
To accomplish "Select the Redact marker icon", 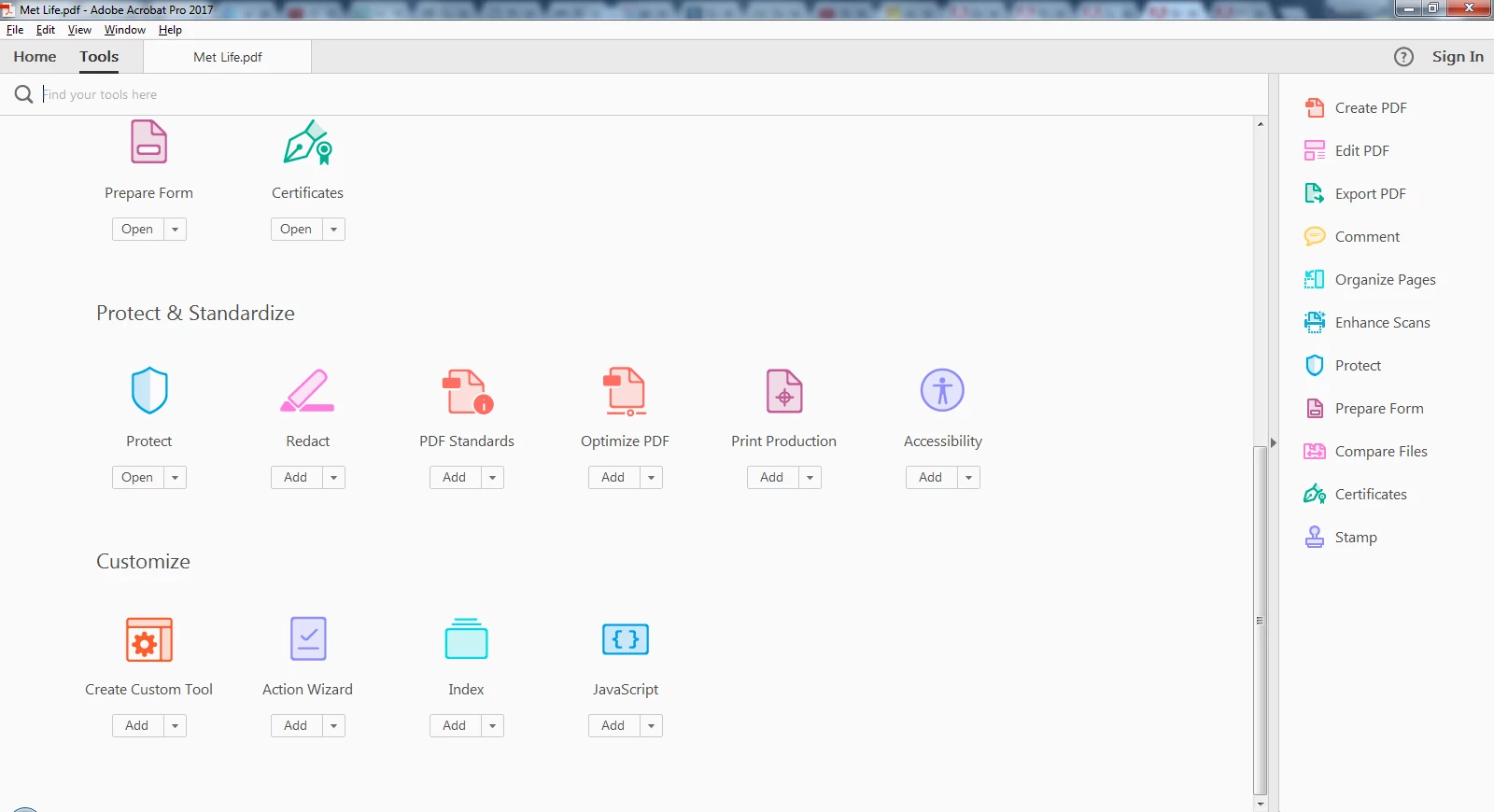I will tap(307, 390).
